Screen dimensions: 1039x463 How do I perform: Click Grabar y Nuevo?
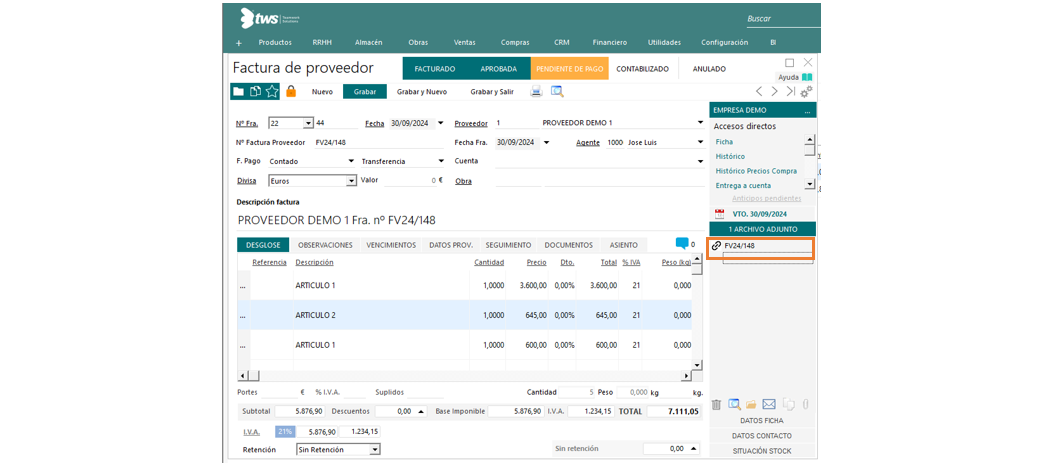421,92
